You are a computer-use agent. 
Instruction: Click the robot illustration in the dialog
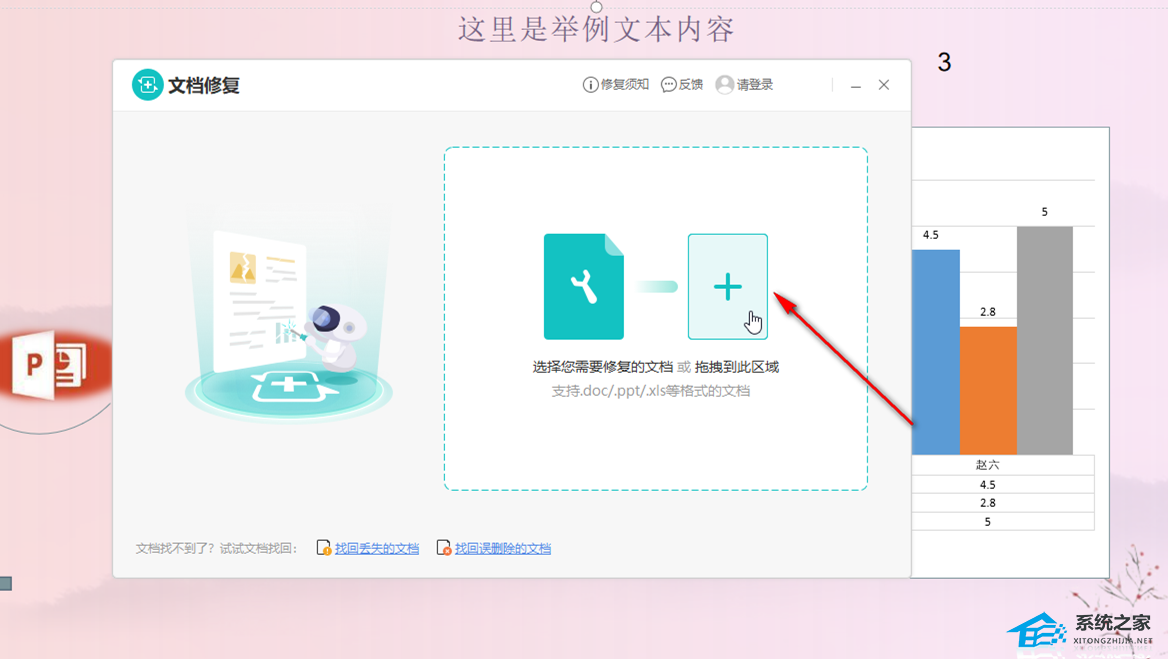coord(335,335)
